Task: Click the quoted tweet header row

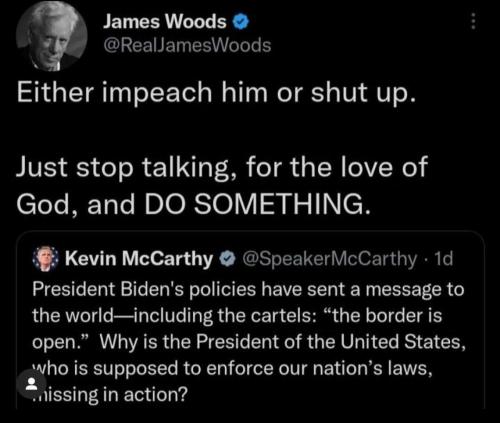Action: (243, 259)
